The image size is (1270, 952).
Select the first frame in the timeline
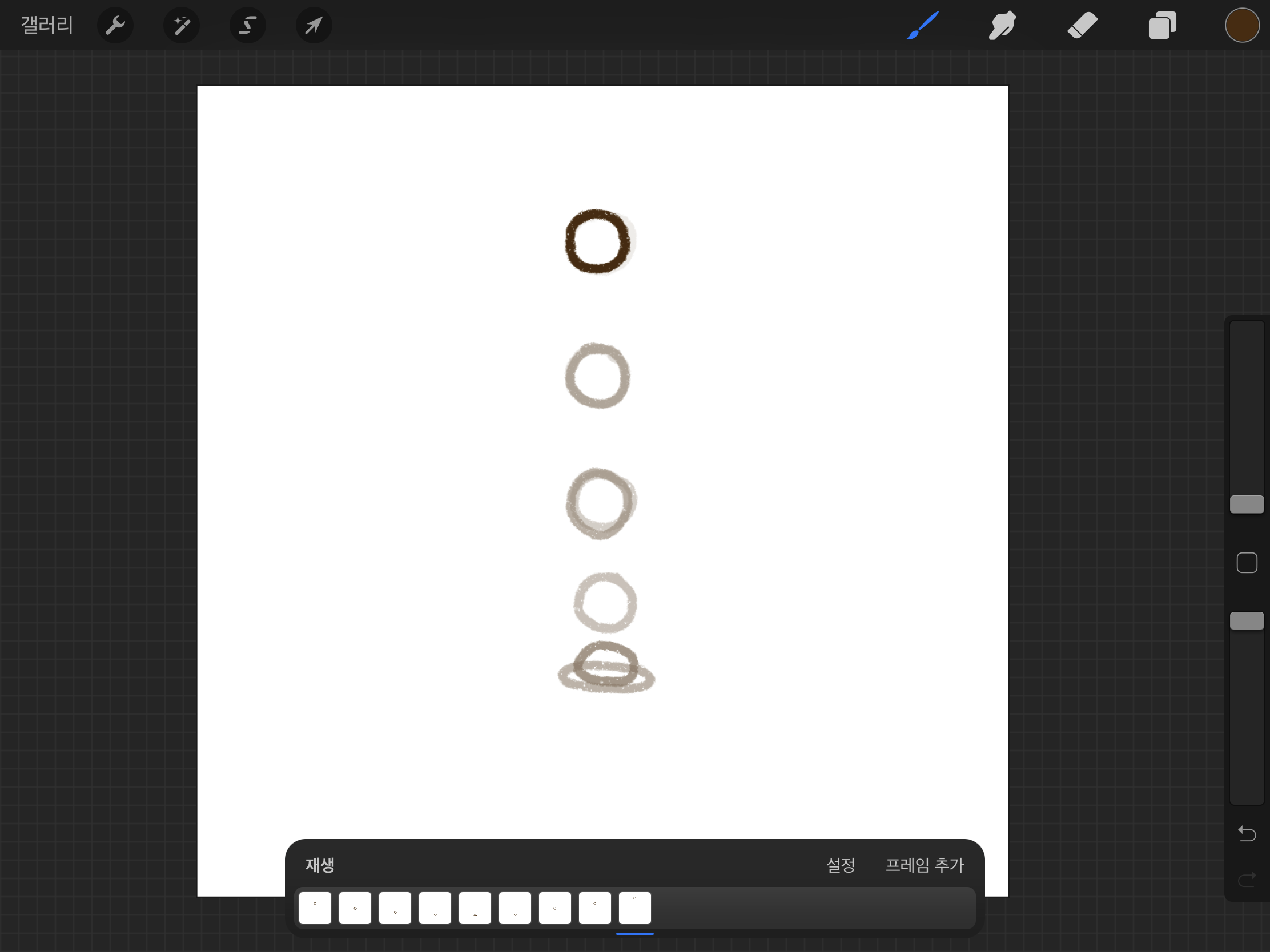pyautogui.click(x=315, y=908)
